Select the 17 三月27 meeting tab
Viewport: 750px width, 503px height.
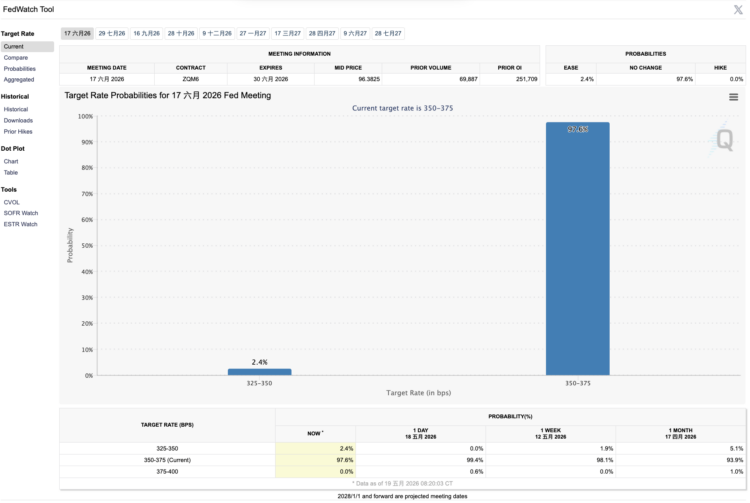(x=287, y=33)
